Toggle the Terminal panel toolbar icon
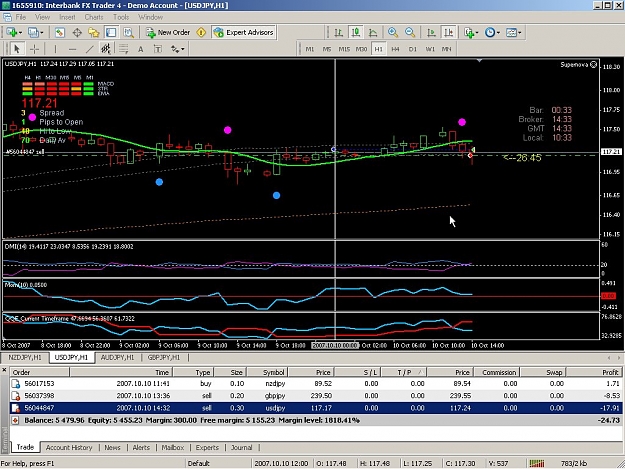Image resolution: width=625 pixels, height=469 pixels. (x=111, y=33)
